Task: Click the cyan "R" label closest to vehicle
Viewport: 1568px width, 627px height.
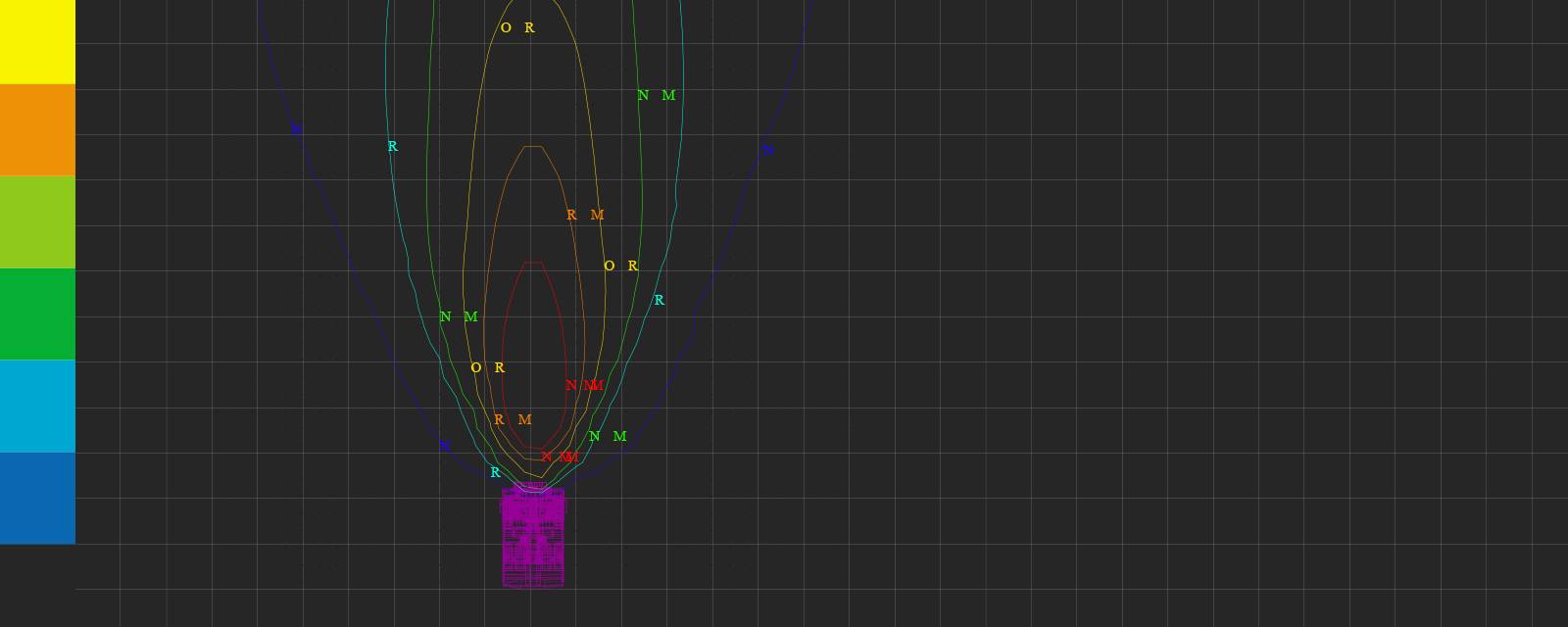Action: (495, 473)
